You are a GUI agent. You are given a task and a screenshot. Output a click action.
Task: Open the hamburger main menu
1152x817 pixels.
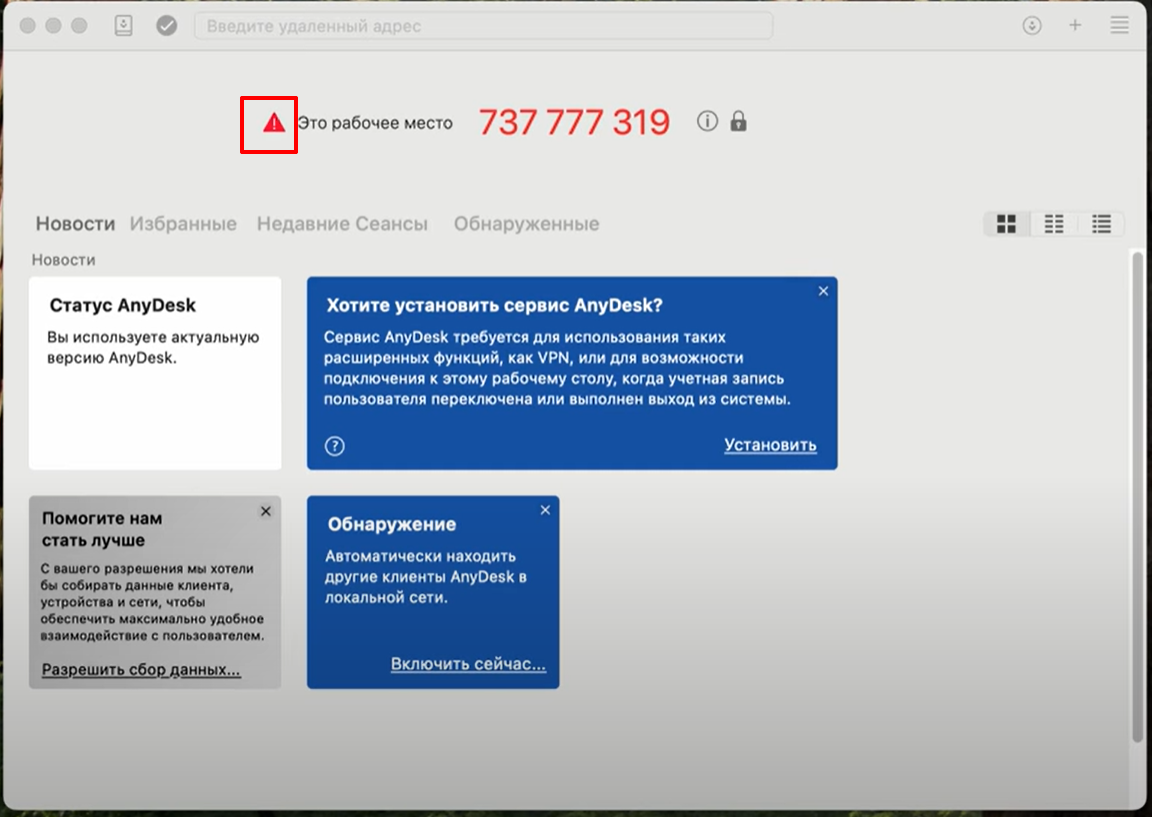[1119, 26]
